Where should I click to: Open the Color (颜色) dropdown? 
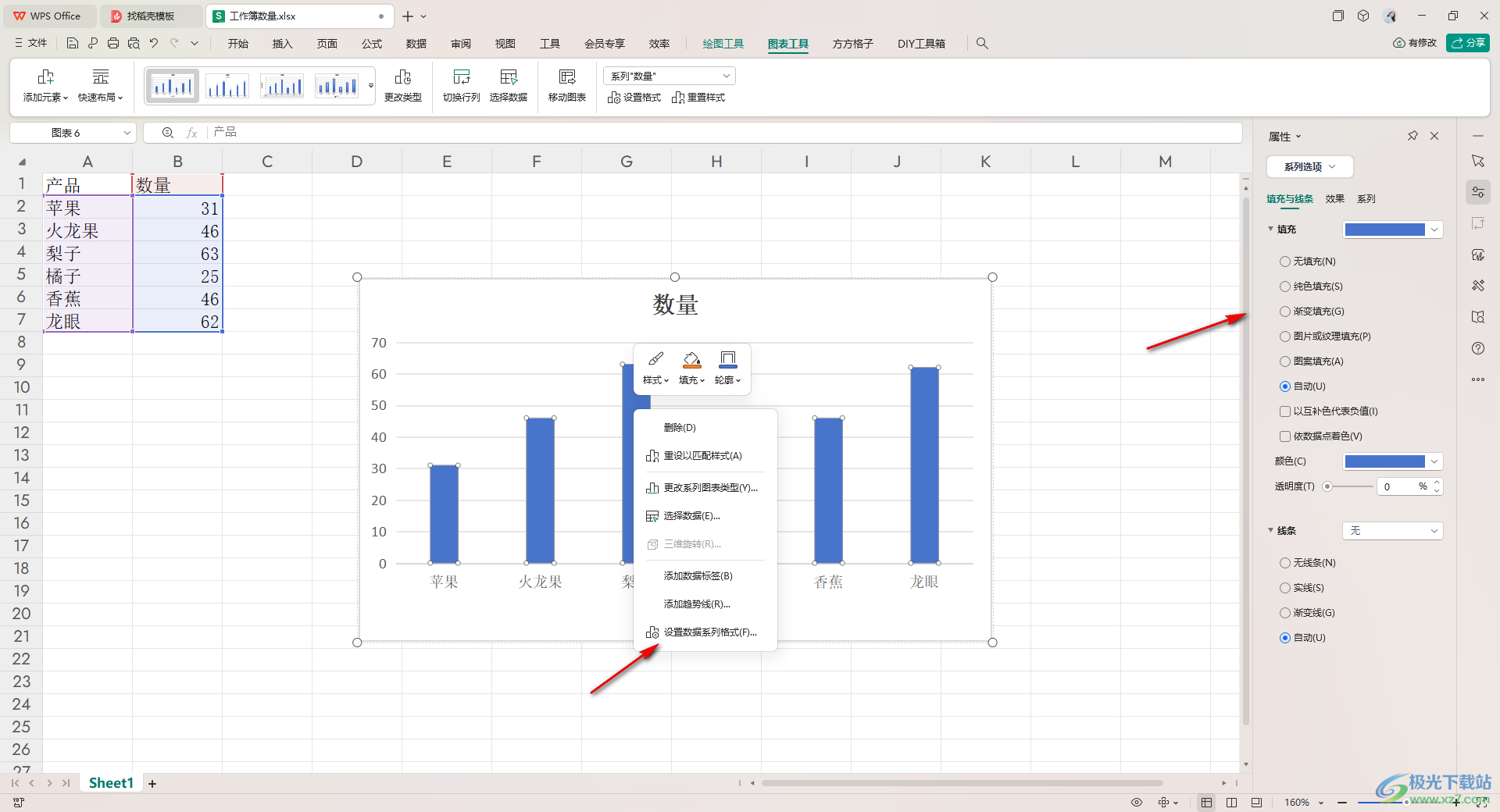tap(1392, 461)
